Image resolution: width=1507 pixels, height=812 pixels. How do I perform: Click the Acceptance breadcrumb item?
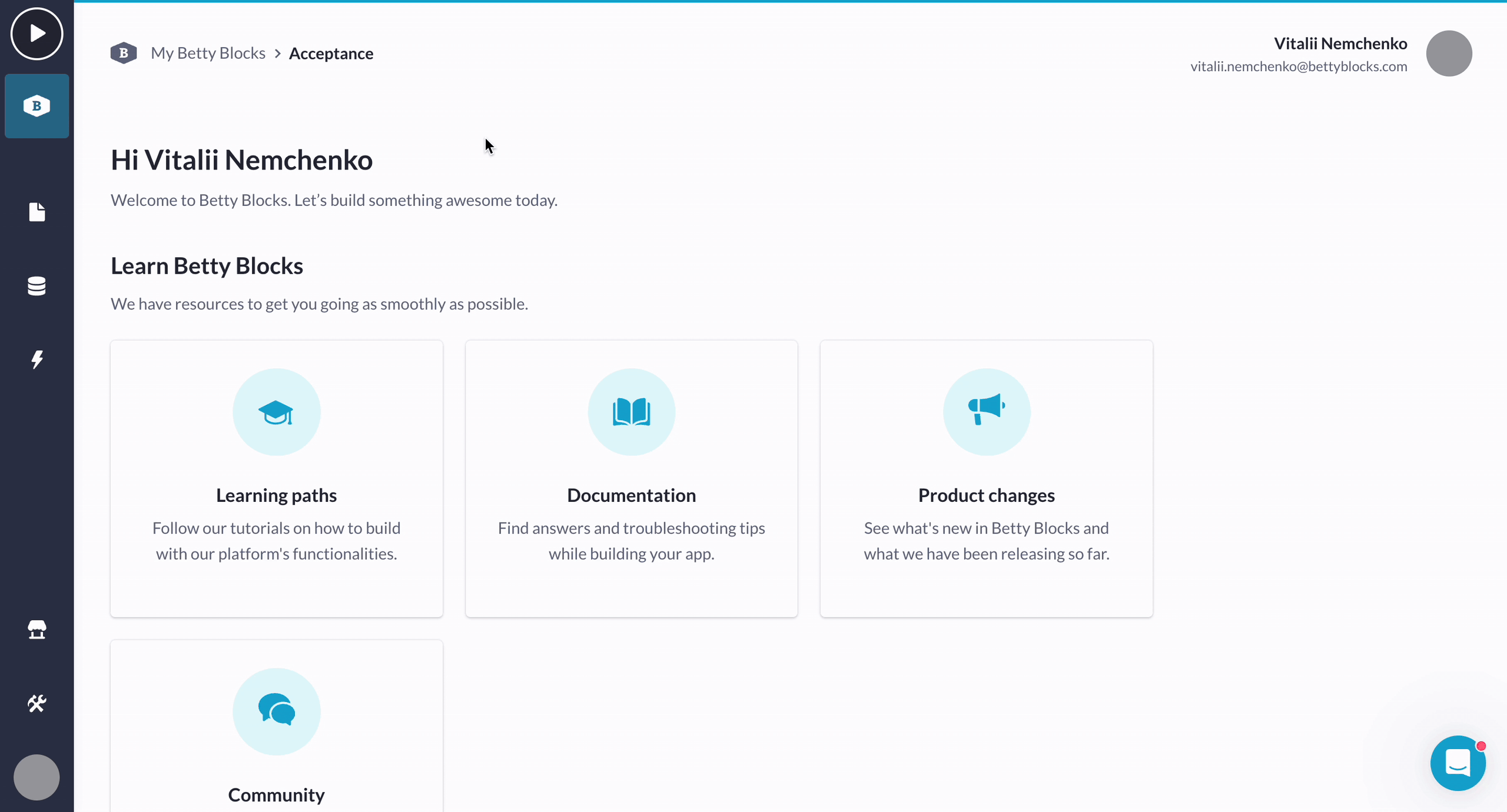tap(331, 54)
